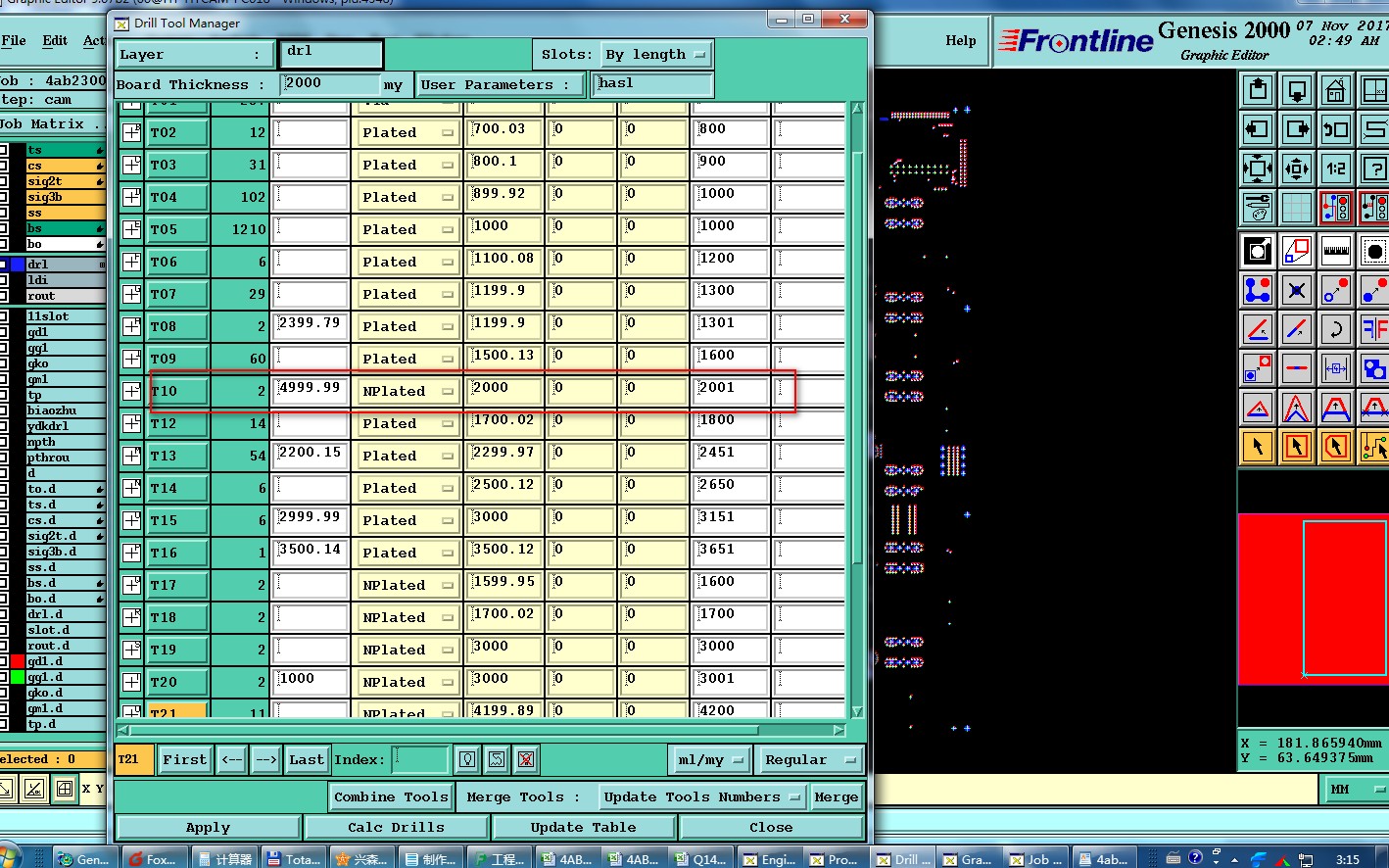The image size is (1389, 868).
Task: Click the 1:2 zoom scale icon
Action: pyautogui.click(x=1335, y=168)
